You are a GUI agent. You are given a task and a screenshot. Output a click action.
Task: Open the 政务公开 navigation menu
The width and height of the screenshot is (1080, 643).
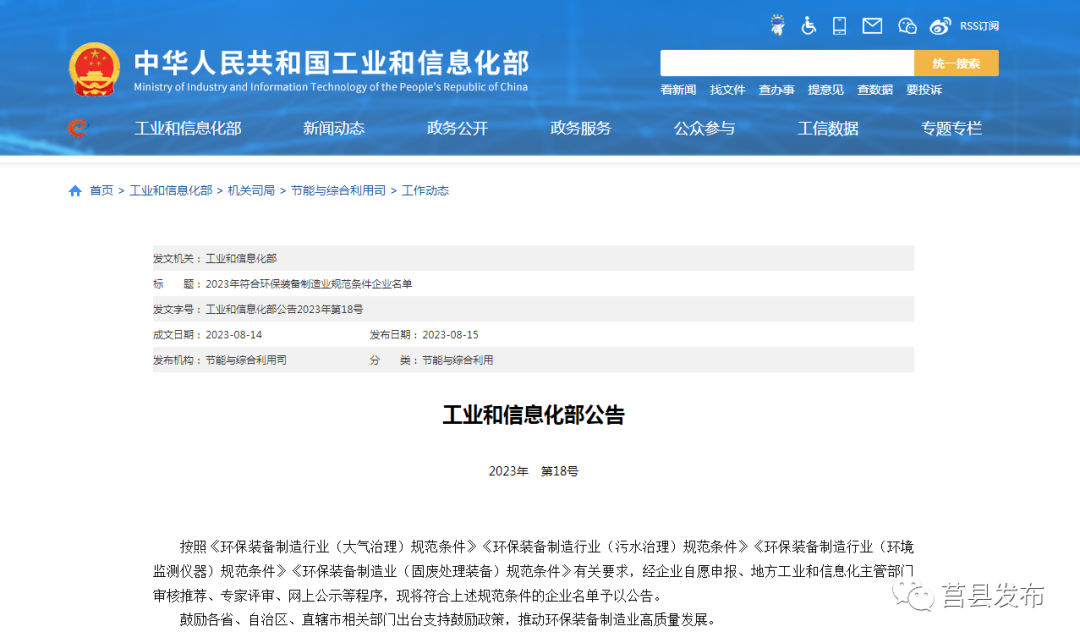[457, 128]
